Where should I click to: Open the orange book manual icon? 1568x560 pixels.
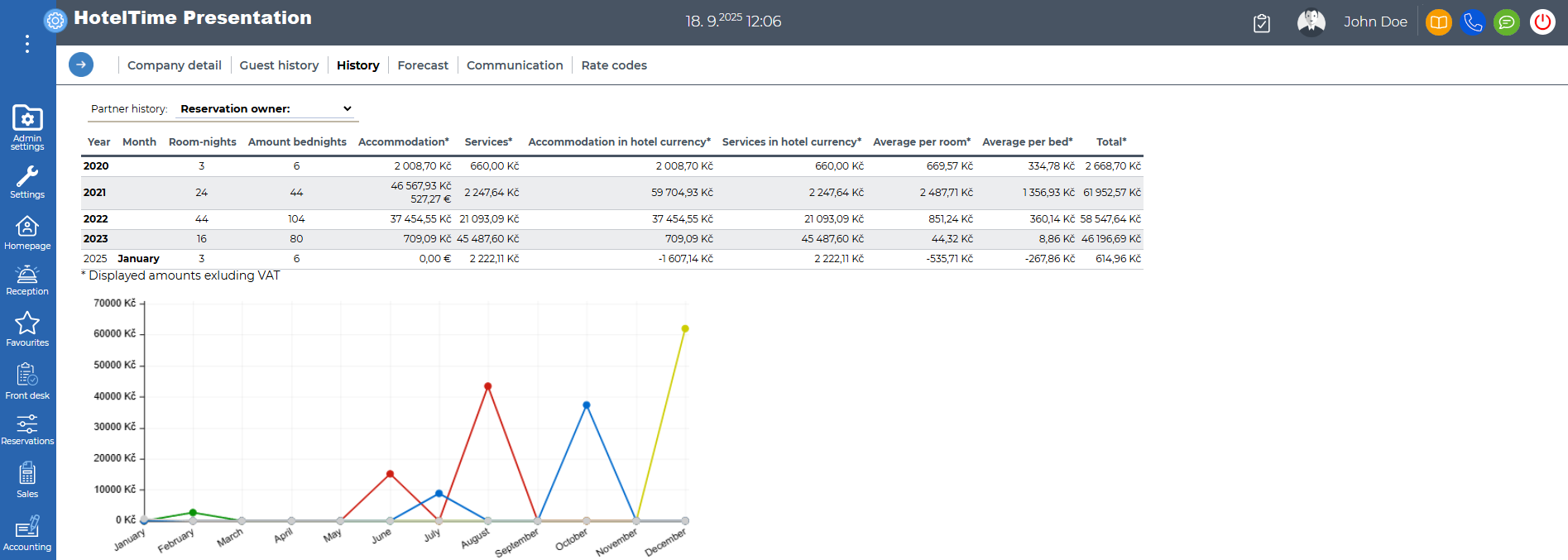[x=1439, y=22]
